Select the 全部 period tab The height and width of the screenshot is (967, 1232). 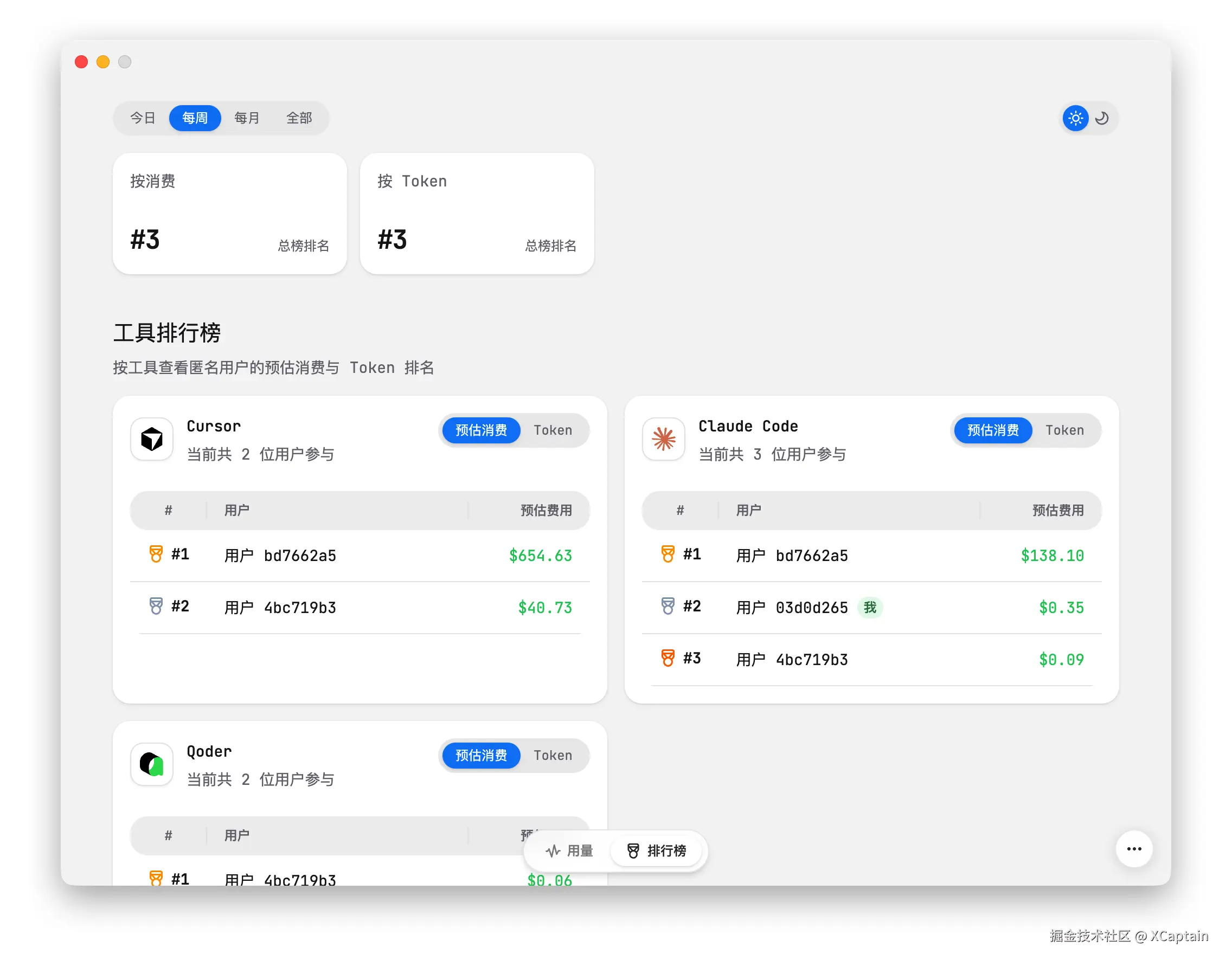pyautogui.click(x=299, y=118)
